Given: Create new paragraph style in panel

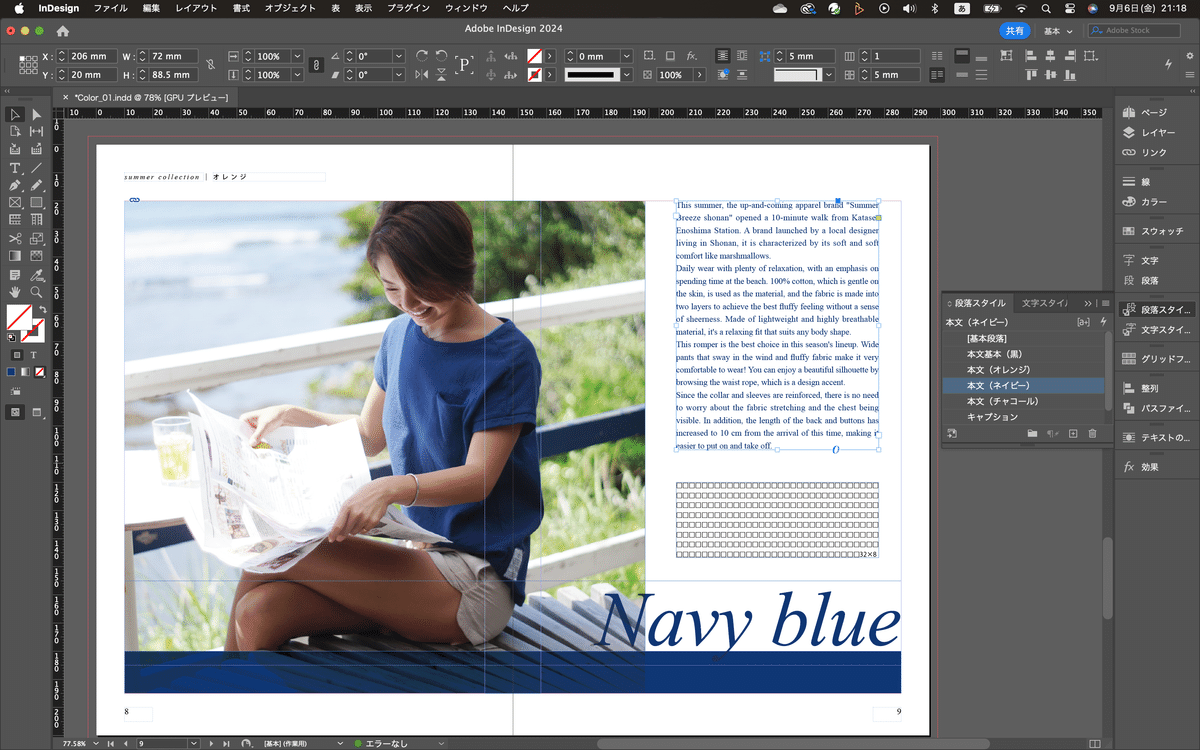Looking at the screenshot, I should [x=1073, y=433].
